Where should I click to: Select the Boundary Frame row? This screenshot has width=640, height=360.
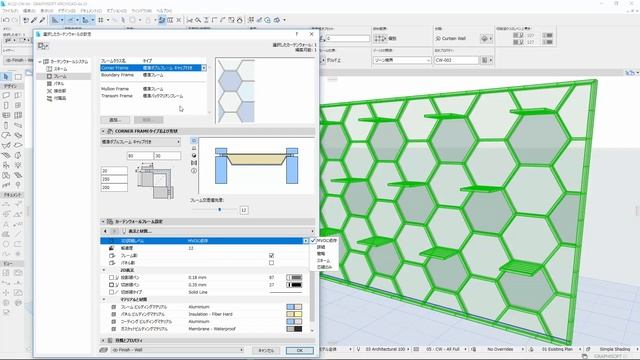pyautogui.click(x=153, y=75)
